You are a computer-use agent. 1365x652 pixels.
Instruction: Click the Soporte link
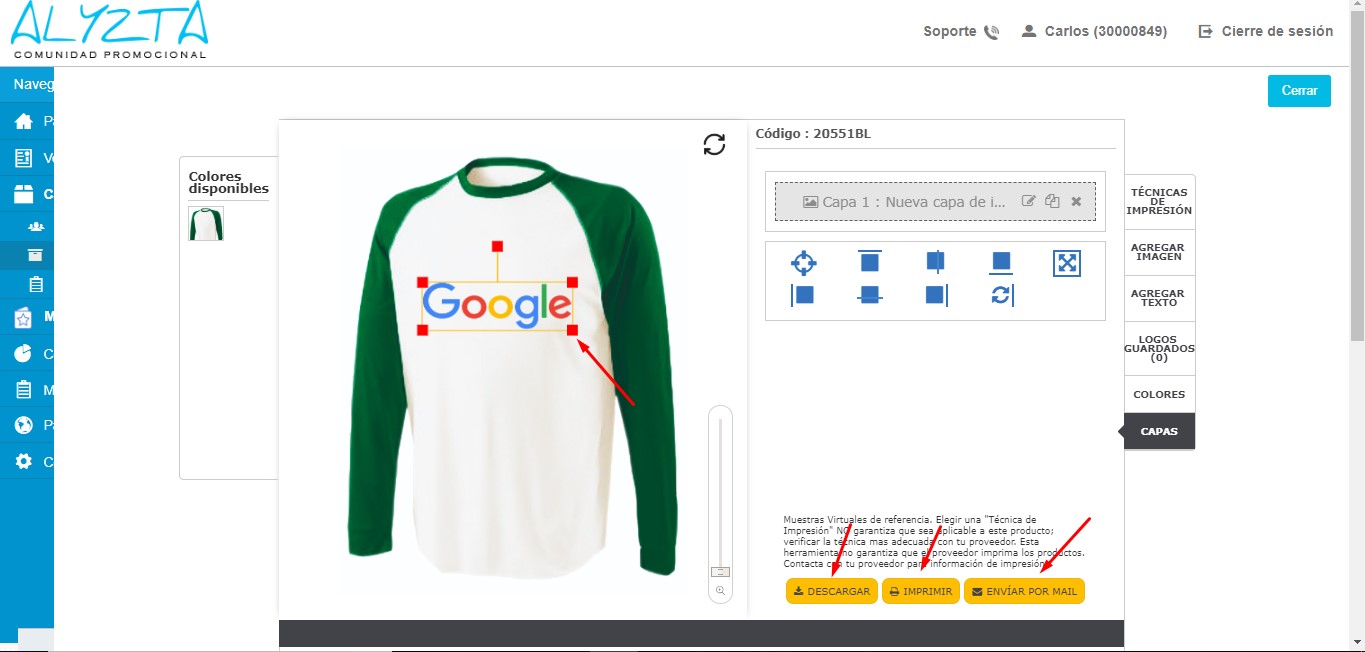950,31
